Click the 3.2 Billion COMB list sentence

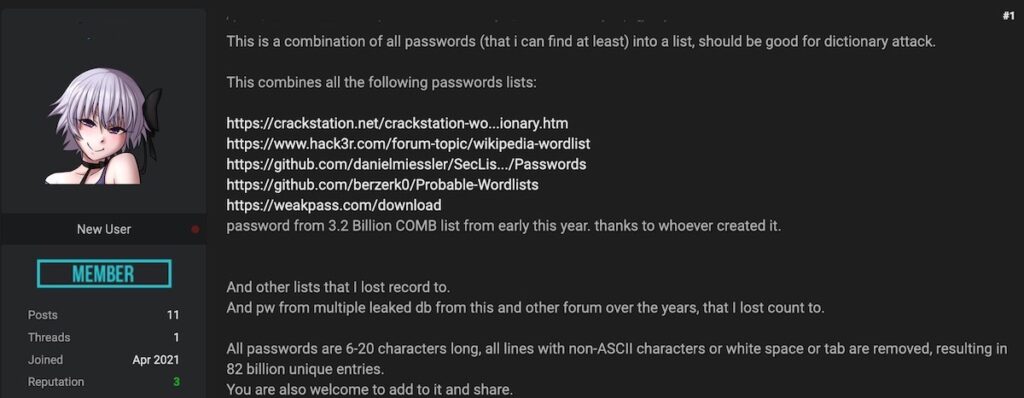(504, 227)
